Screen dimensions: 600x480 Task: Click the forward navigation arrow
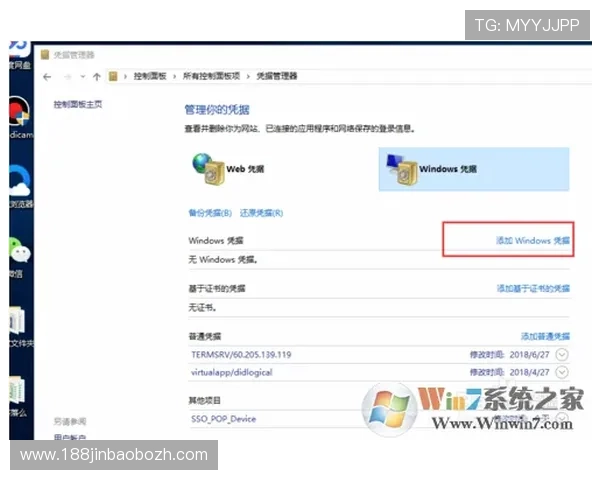point(68,77)
